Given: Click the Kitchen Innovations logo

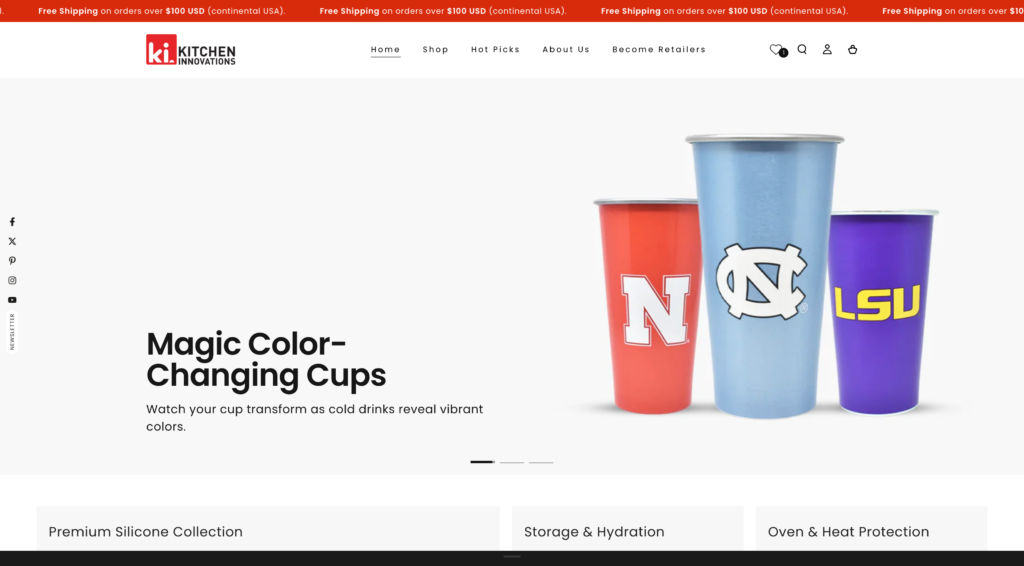Looking at the screenshot, I should [191, 50].
